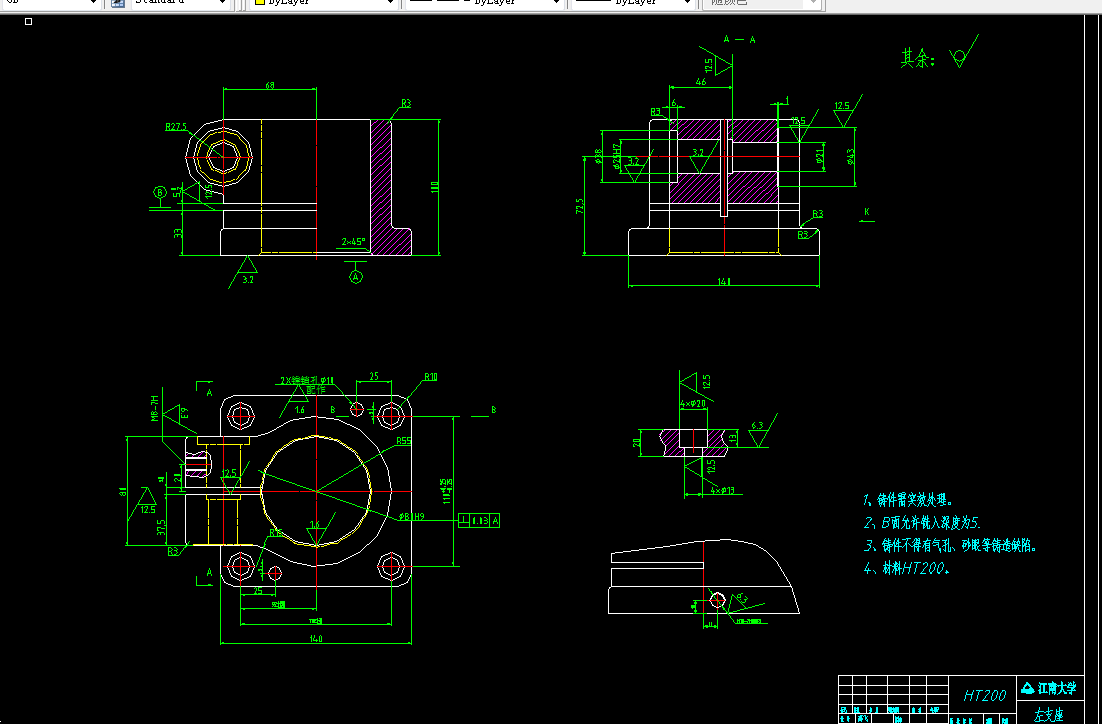Select the φ38 diameter dimension
The width and height of the screenshot is (1102, 724).
(x=599, y=156)
